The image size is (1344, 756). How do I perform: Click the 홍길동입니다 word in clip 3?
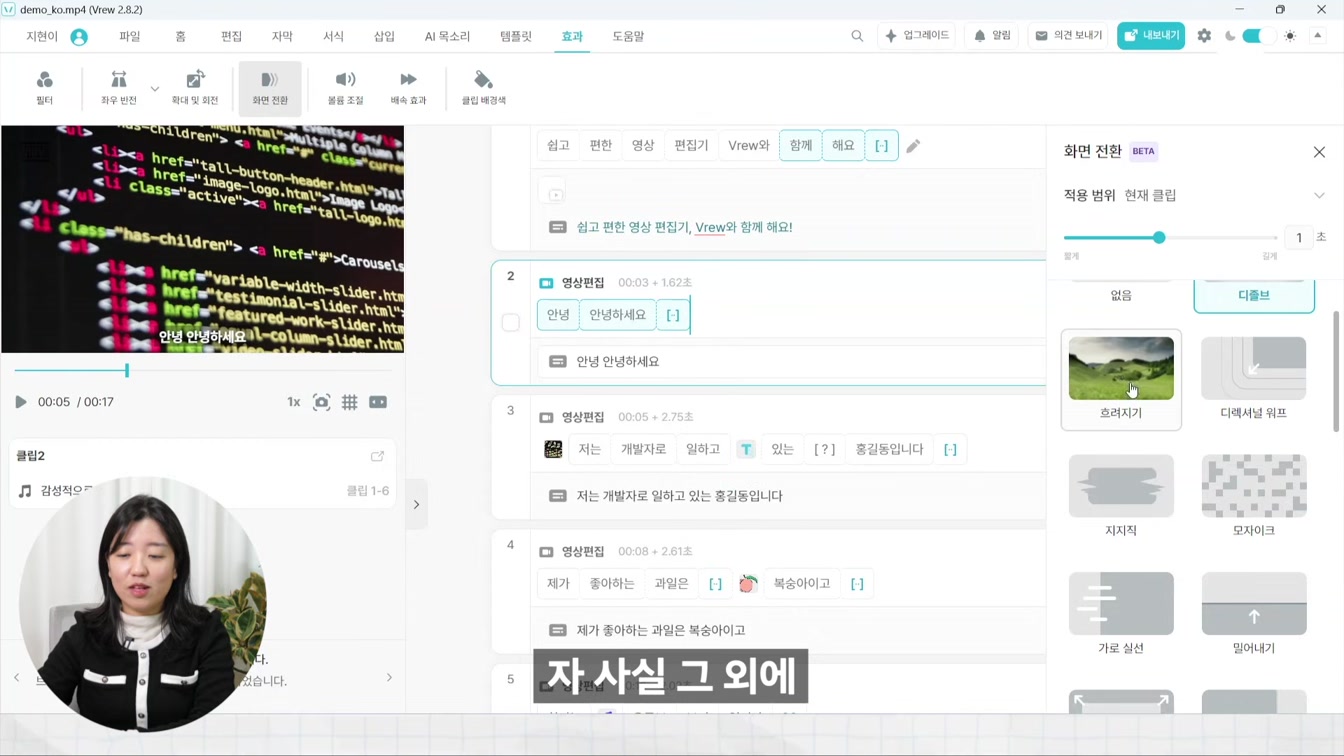889,449
